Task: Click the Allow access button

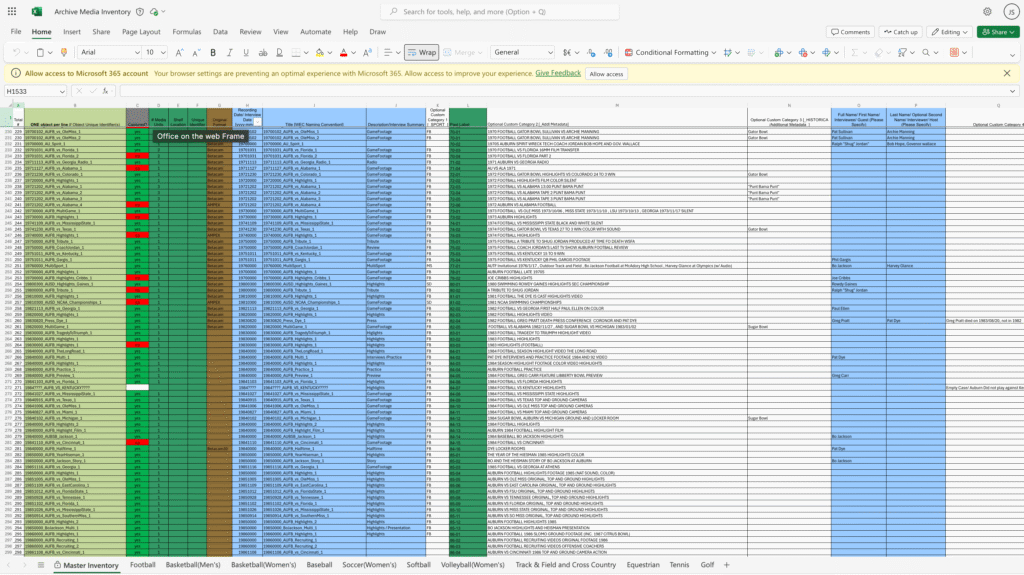Action: click(x=606, y=73)
